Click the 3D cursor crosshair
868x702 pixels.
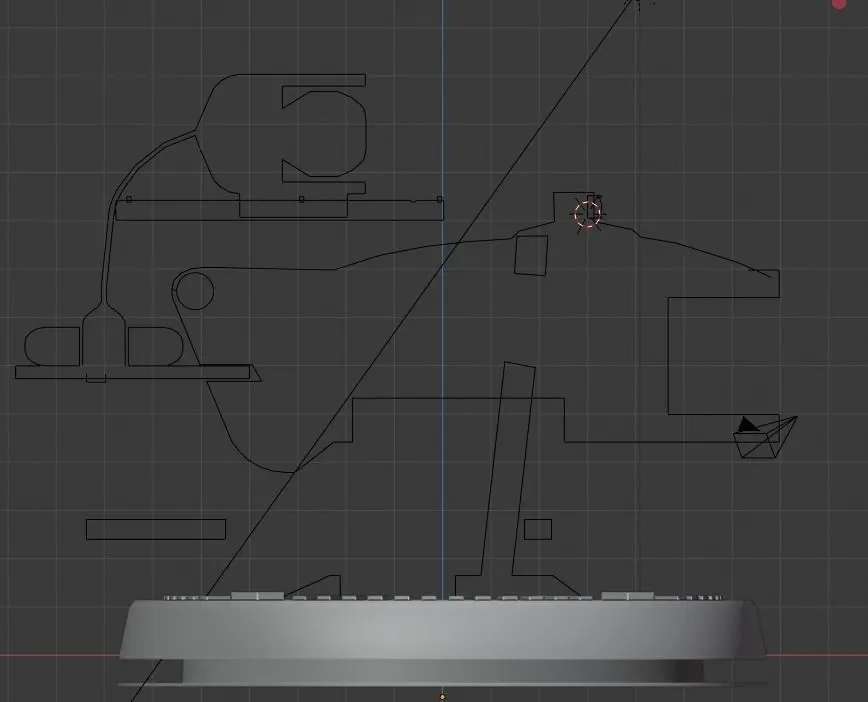pyautogui.click(x=587, y=214)
